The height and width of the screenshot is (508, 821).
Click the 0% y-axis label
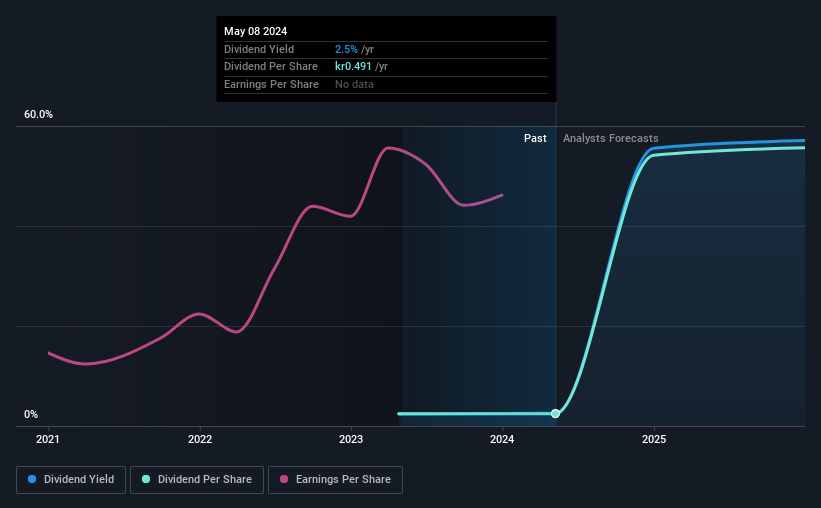pyautogui.click(x=31, y=414)
